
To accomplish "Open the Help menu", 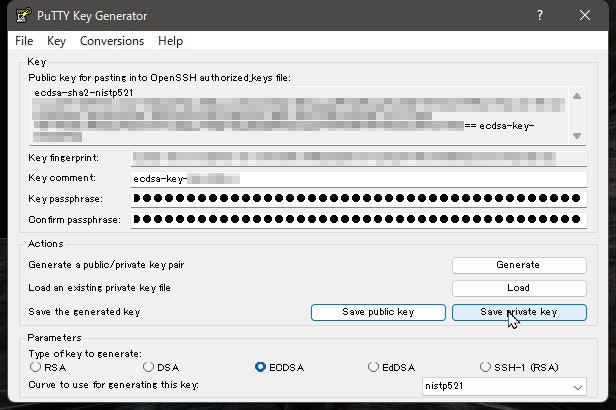I will point(170,41).
